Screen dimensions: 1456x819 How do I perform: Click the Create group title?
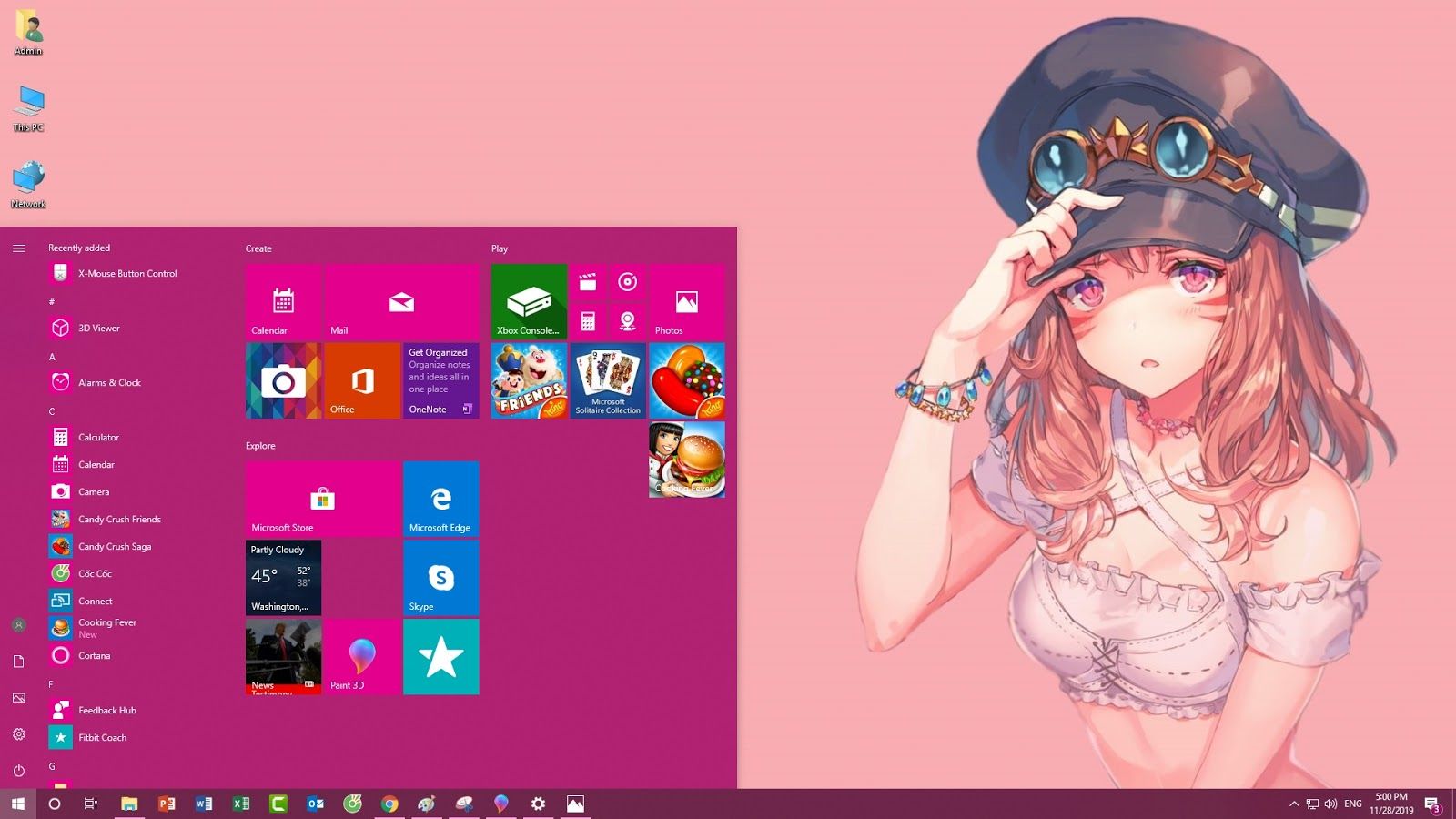(x=258, y=248)
